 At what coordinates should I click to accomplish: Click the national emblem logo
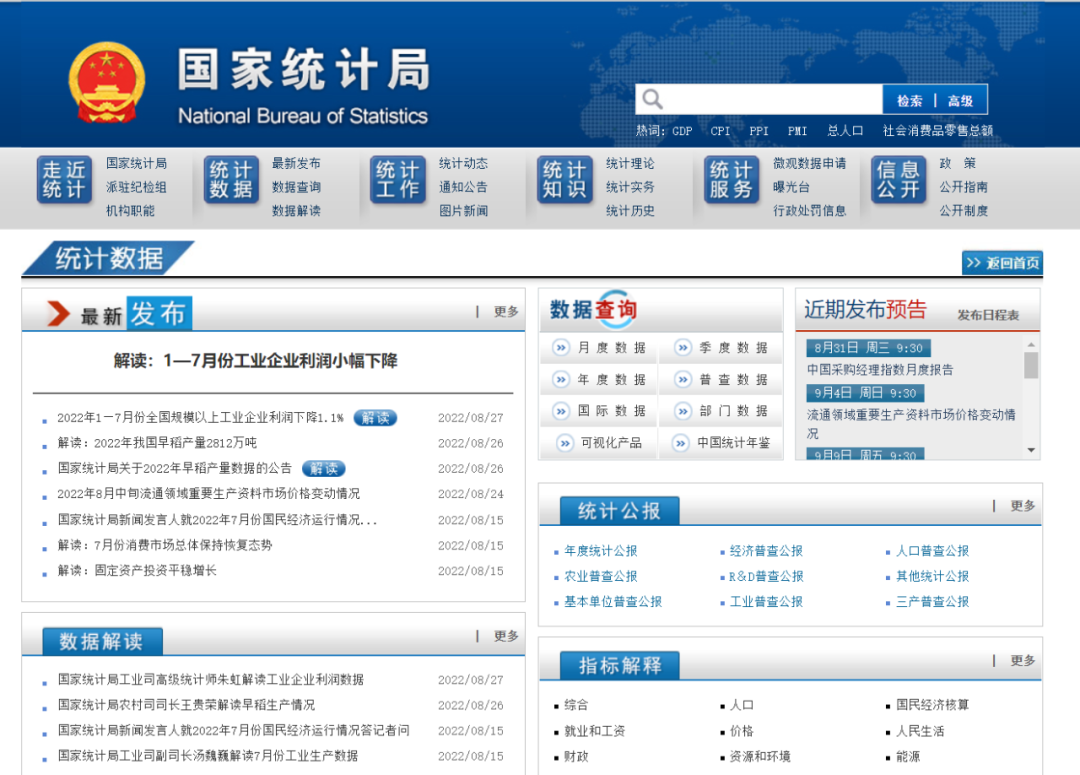click(x=107, y=83)
